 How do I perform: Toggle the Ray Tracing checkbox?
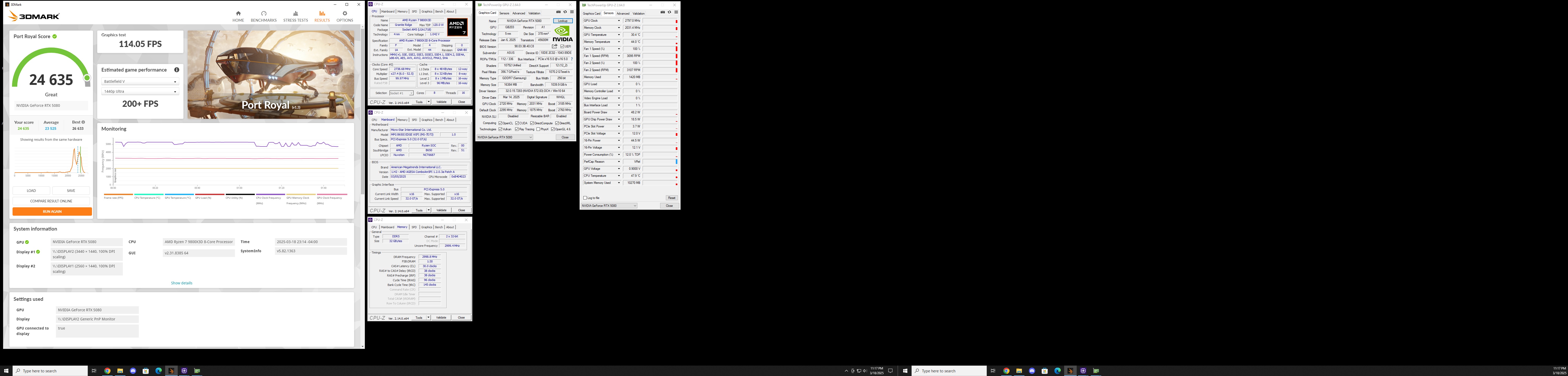click(x=517, y=129)
